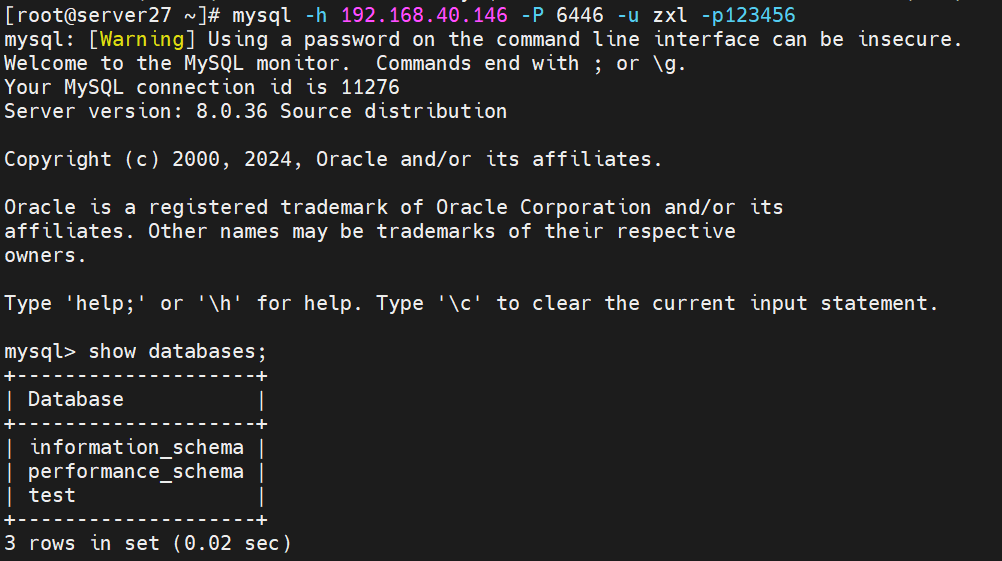Click the show databases; command

pyautogui.click(x=177, y=351)
